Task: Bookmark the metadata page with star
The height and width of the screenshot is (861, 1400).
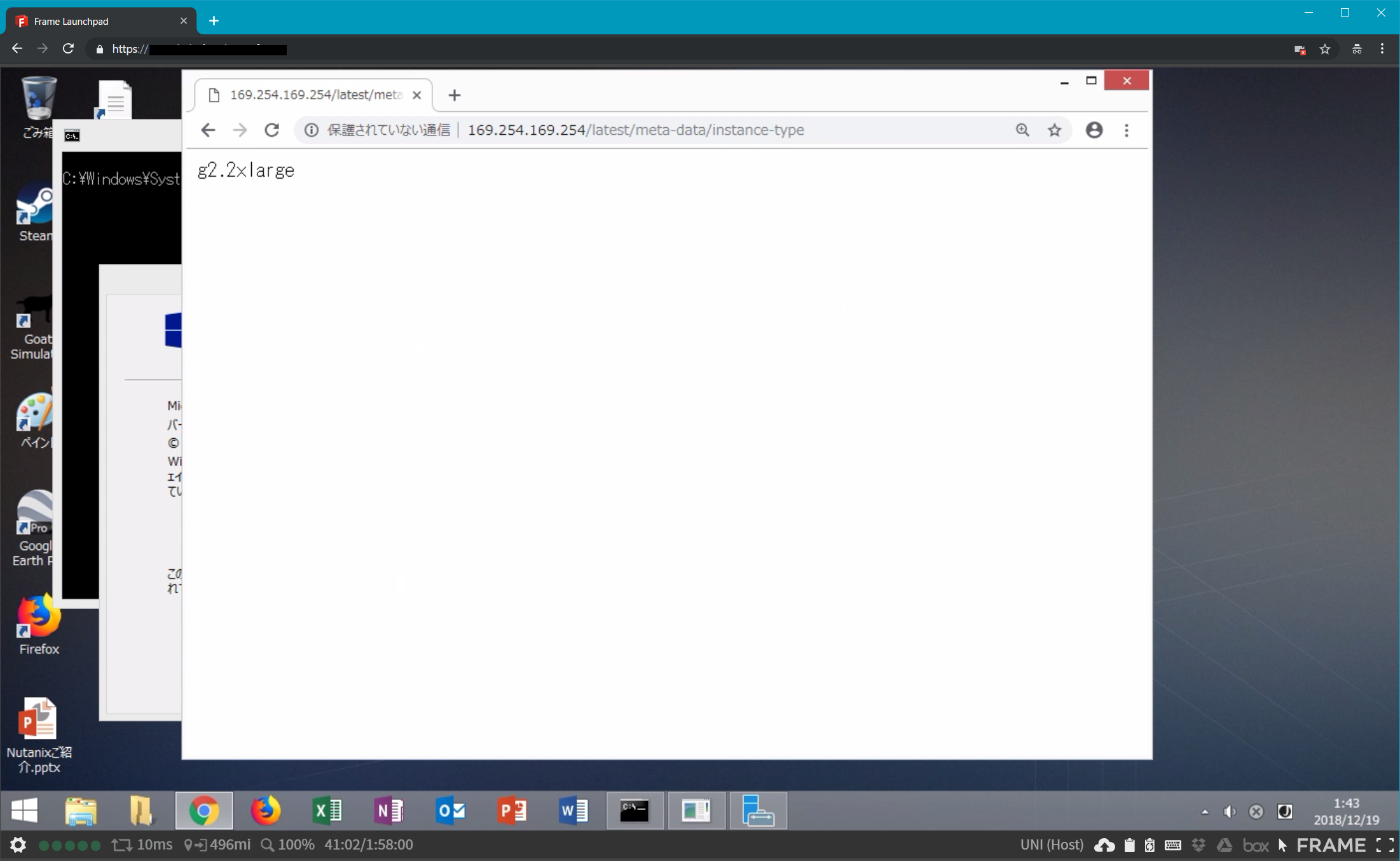Action: coord(1055,130)
